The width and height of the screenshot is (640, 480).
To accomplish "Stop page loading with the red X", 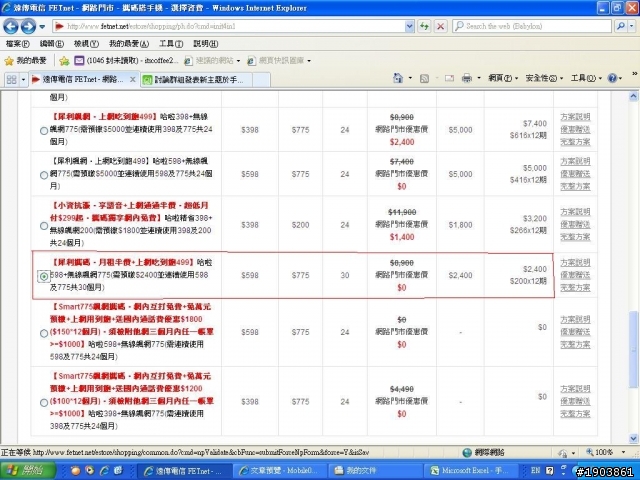I will coord(440,27).
